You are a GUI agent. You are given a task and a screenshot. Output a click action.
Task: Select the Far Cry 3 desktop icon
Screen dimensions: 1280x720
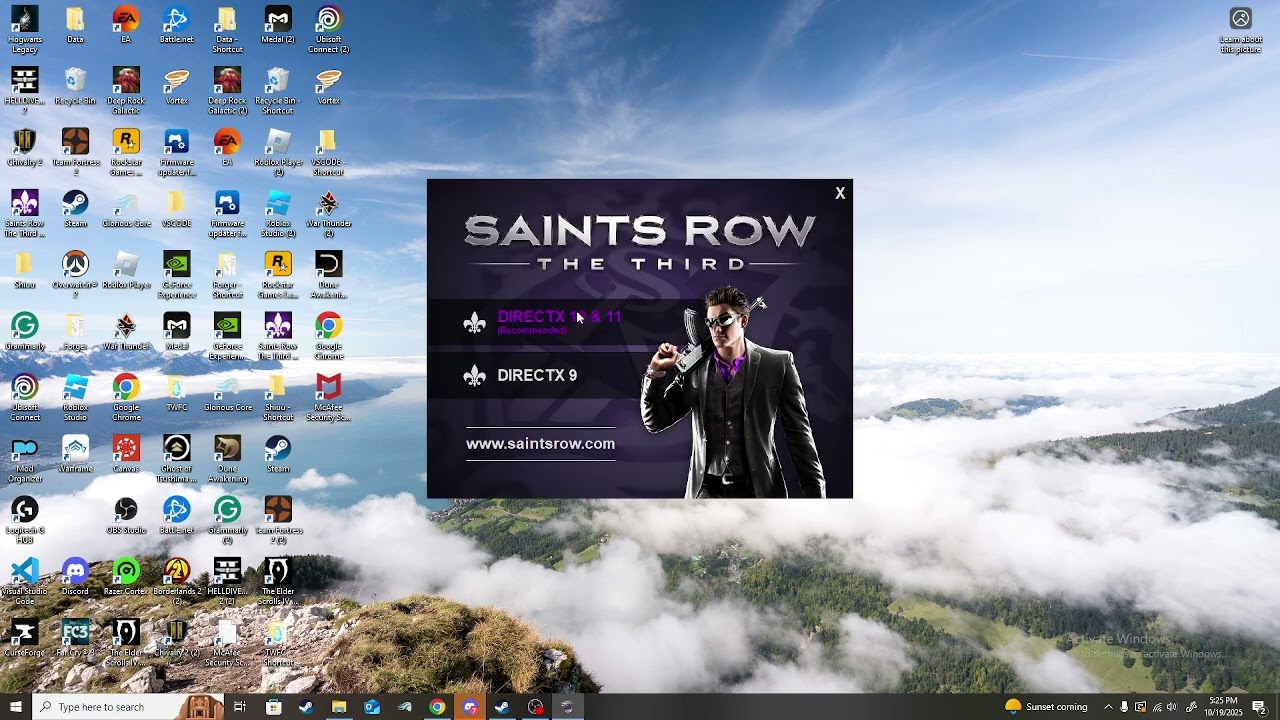75,638
